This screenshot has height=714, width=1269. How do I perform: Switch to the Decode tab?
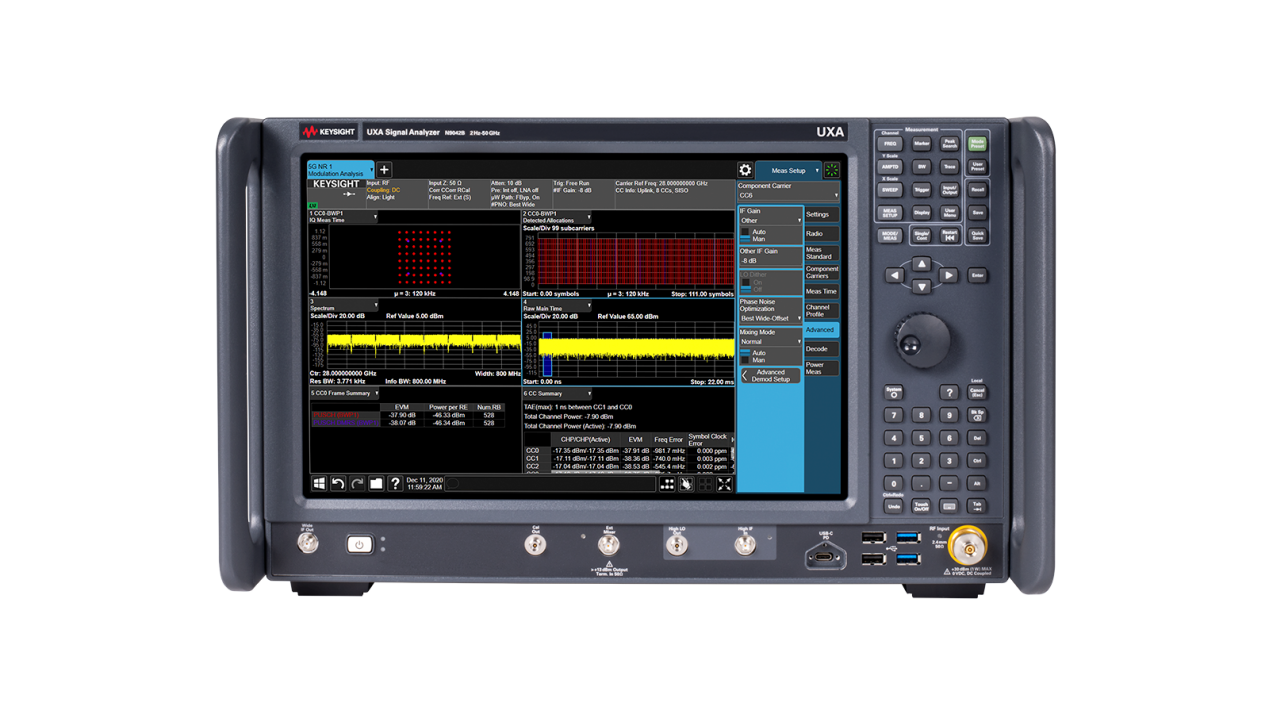click(818, 349)
